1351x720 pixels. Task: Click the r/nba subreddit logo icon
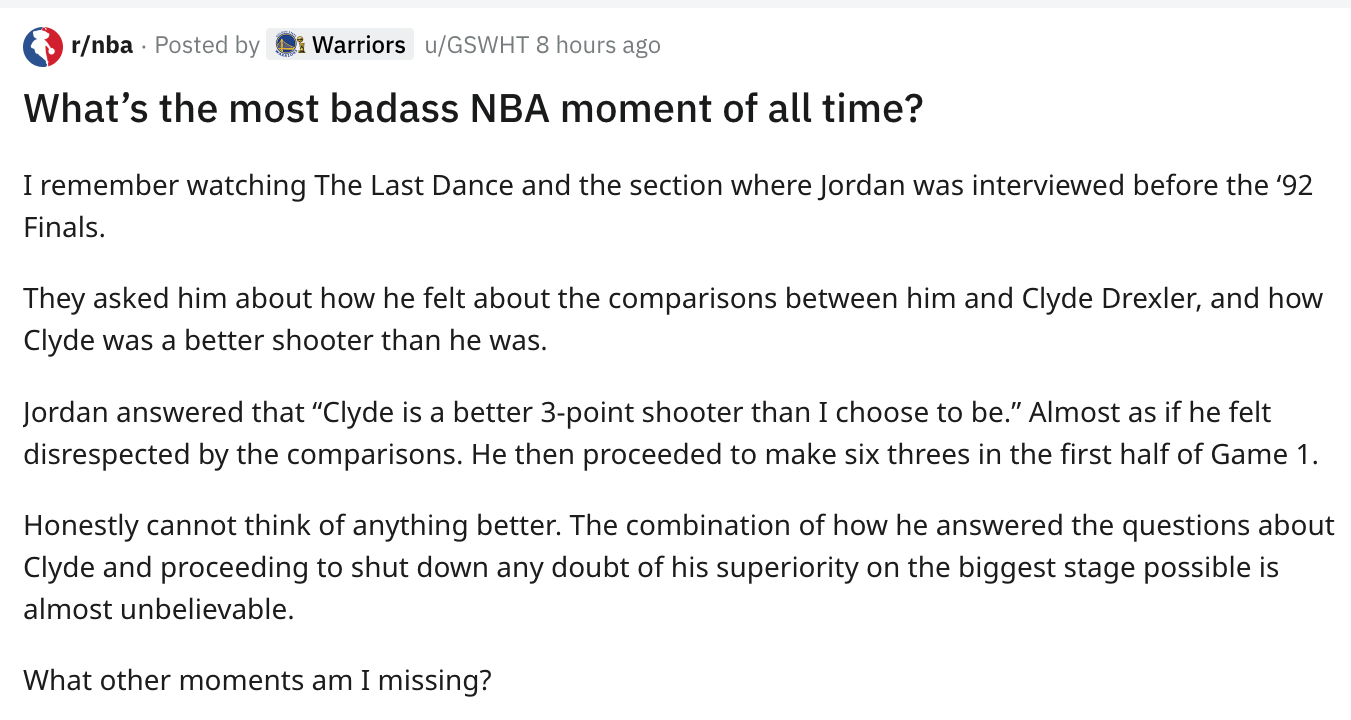pos(43,46)
